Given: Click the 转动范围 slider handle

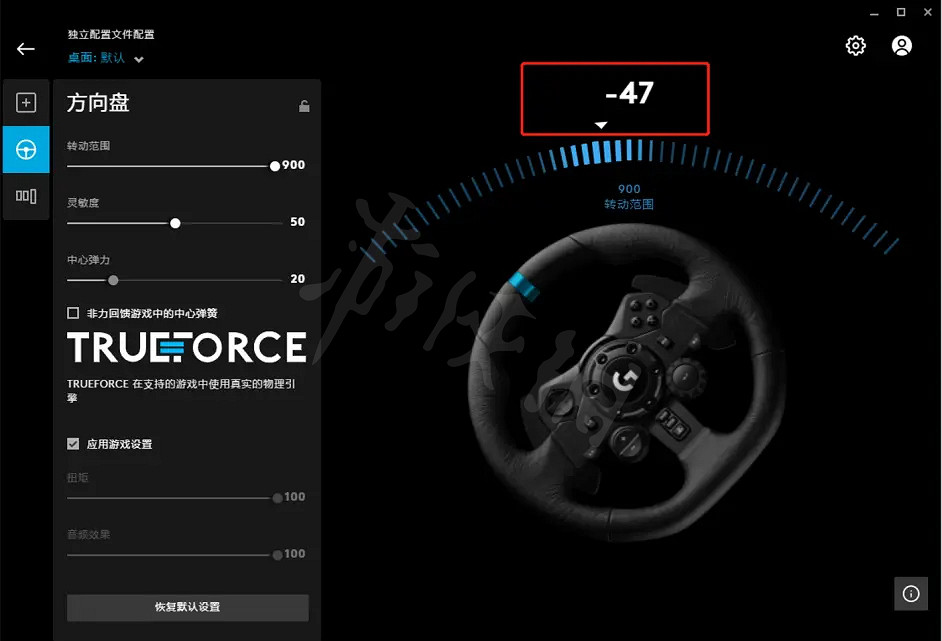Looking at the screenshot, I should coord(275,166).
